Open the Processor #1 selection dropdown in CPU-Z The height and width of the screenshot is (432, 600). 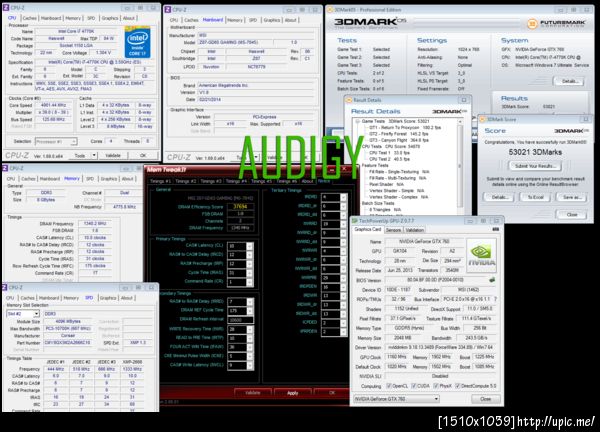[56, 142]
